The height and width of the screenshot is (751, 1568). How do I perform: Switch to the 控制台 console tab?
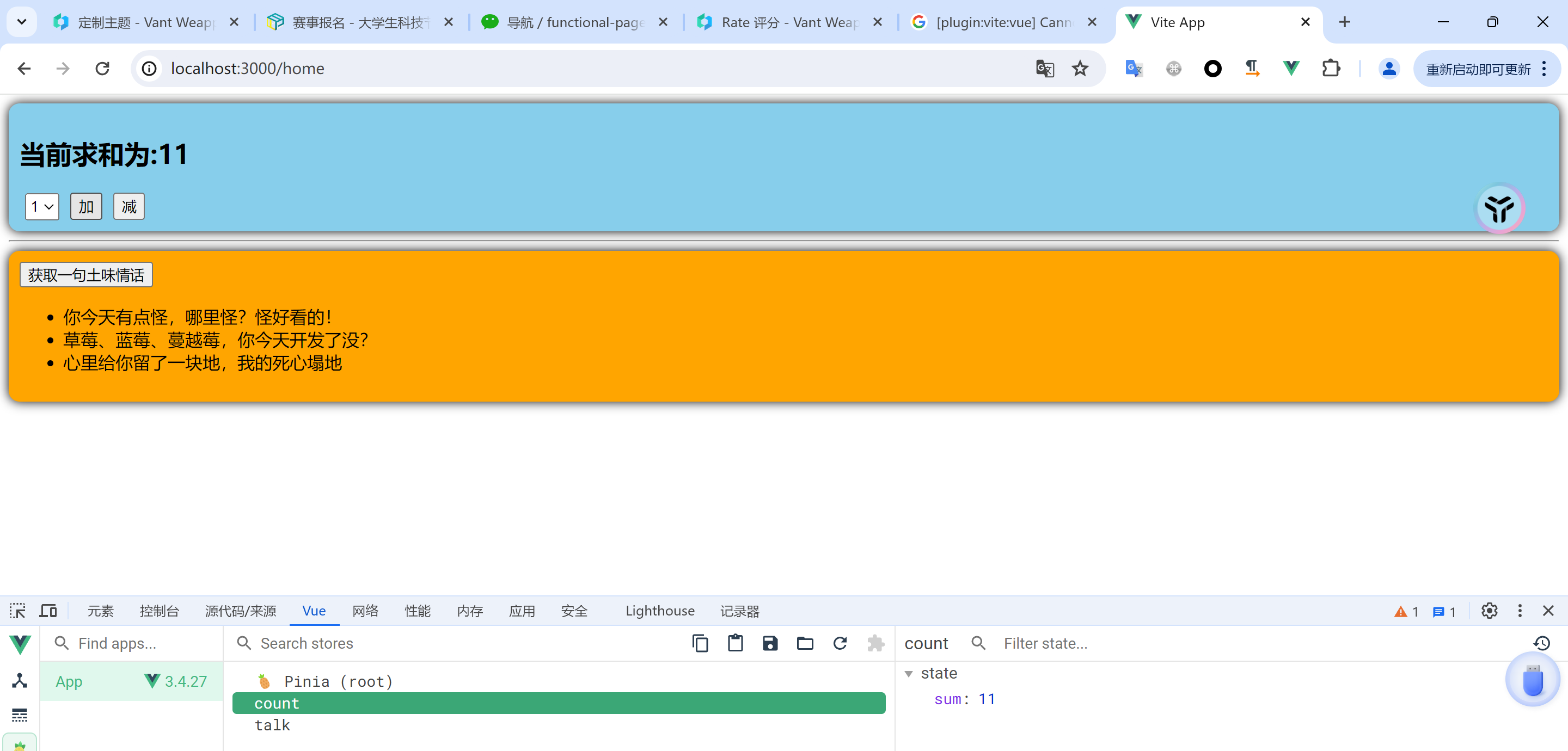[x=159, y=611]
